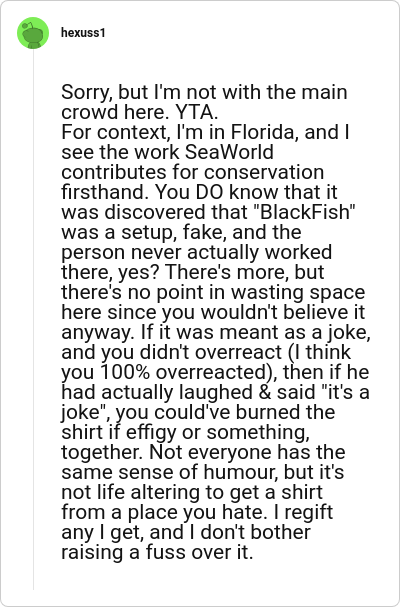Click the word "firsthand" in the comment
Screen dimensions: 400x607
pyautogui.click(x=104, y=192)
